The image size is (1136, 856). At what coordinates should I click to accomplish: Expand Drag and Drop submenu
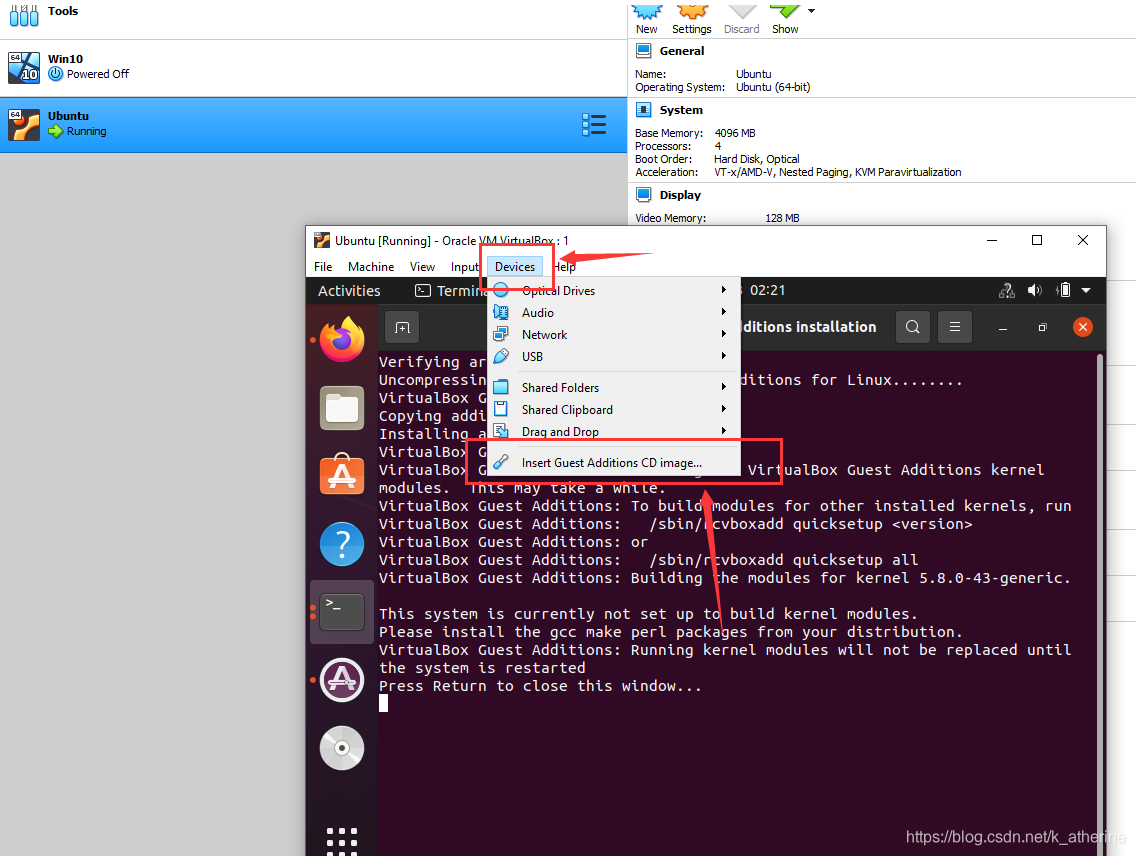pyautogui.click(x=614, y=431)
